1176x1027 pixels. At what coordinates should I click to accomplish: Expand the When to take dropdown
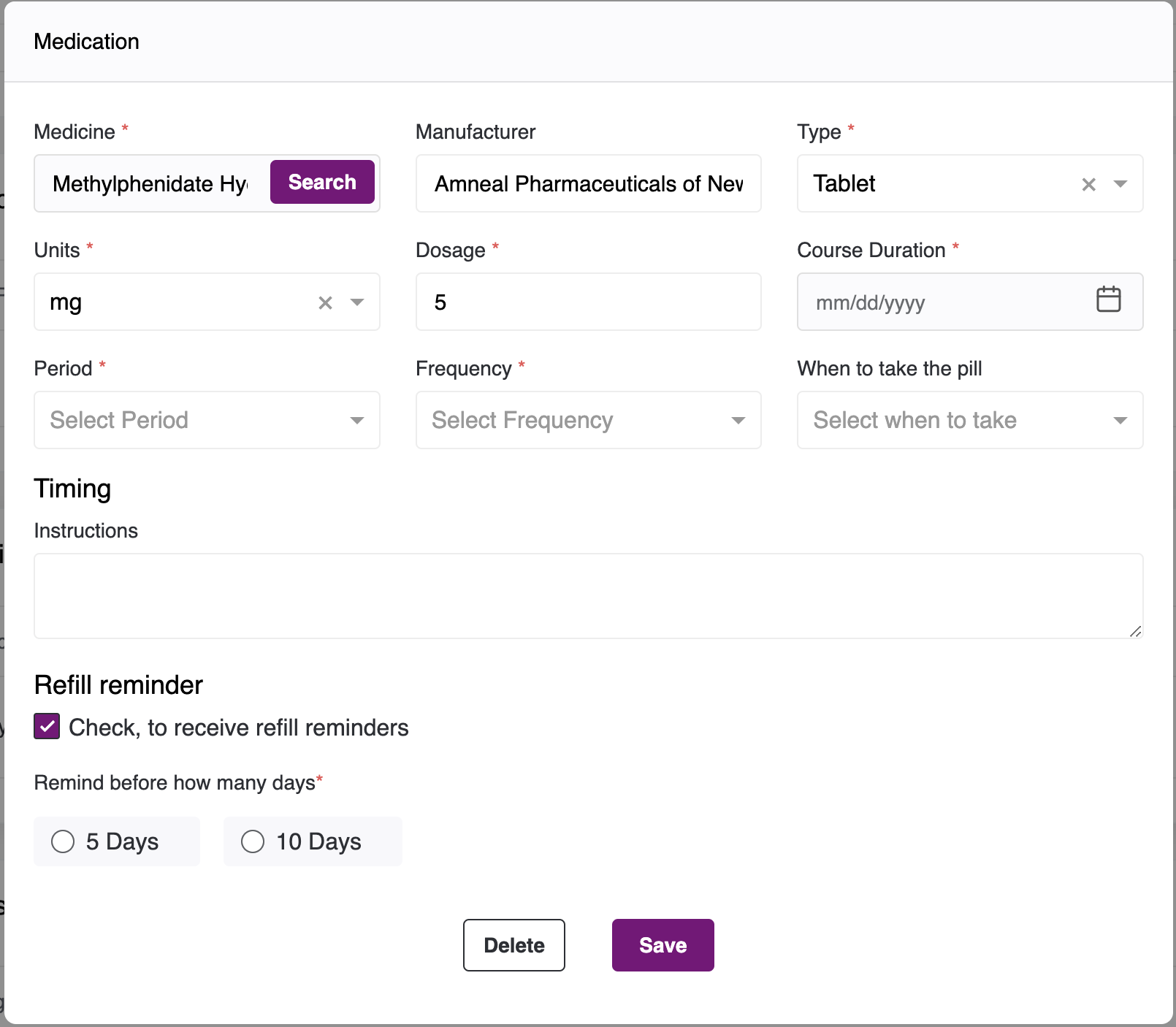(x=969, y=420)
